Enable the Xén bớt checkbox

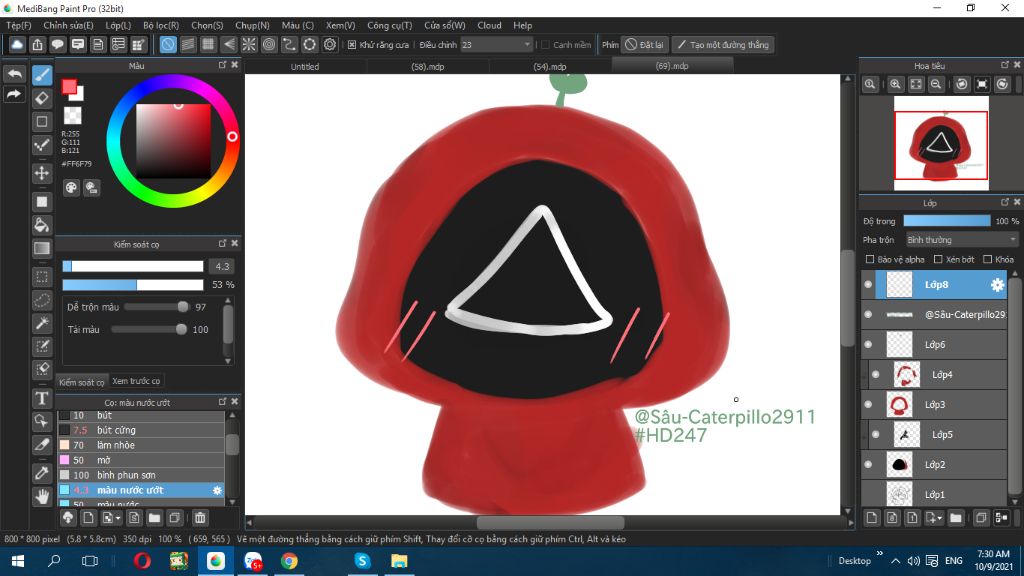point(938,259)
